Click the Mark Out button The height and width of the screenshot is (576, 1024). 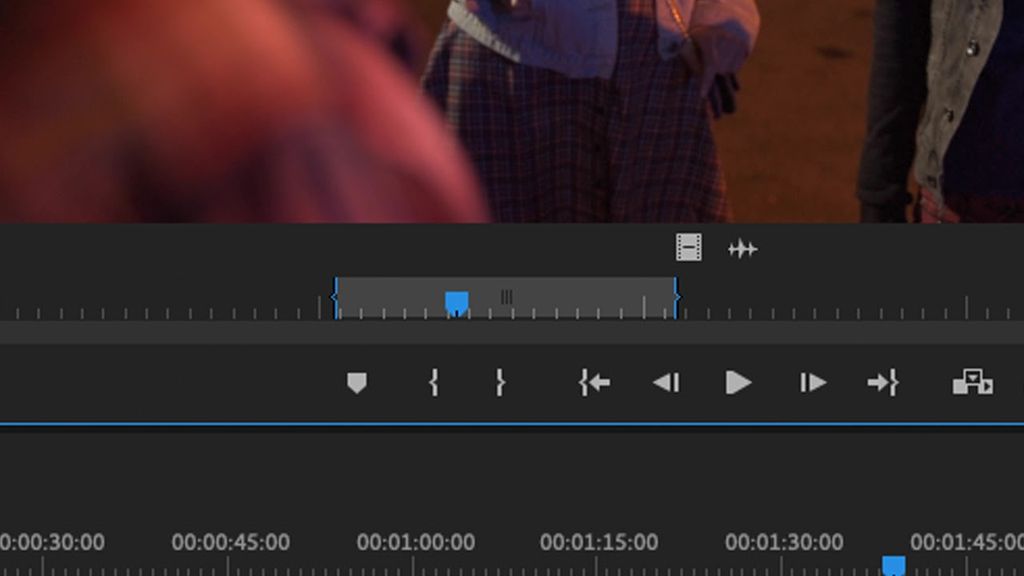pyautogui.click(x=500, y=381)
